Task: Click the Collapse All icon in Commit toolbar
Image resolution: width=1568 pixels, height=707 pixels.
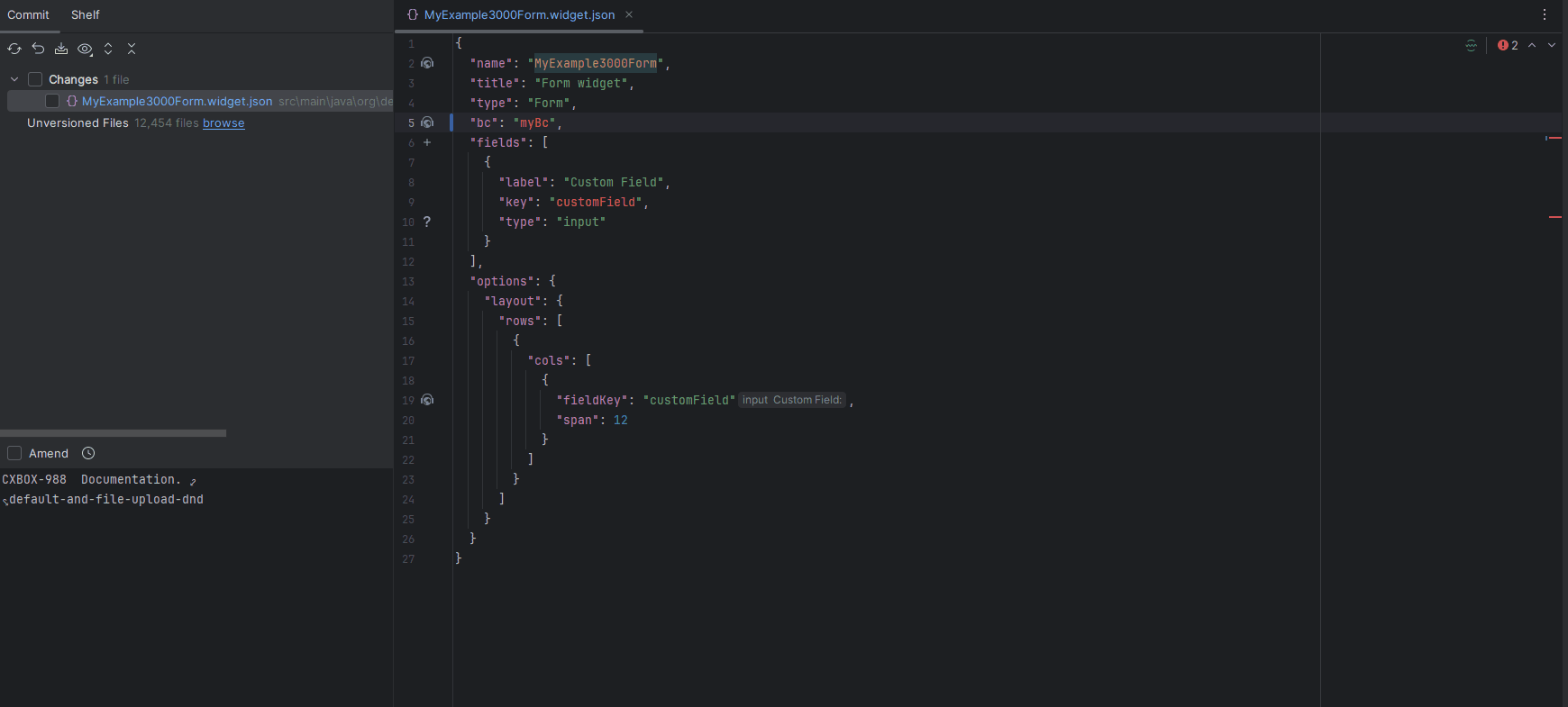Action: click(x=132, y=49)
